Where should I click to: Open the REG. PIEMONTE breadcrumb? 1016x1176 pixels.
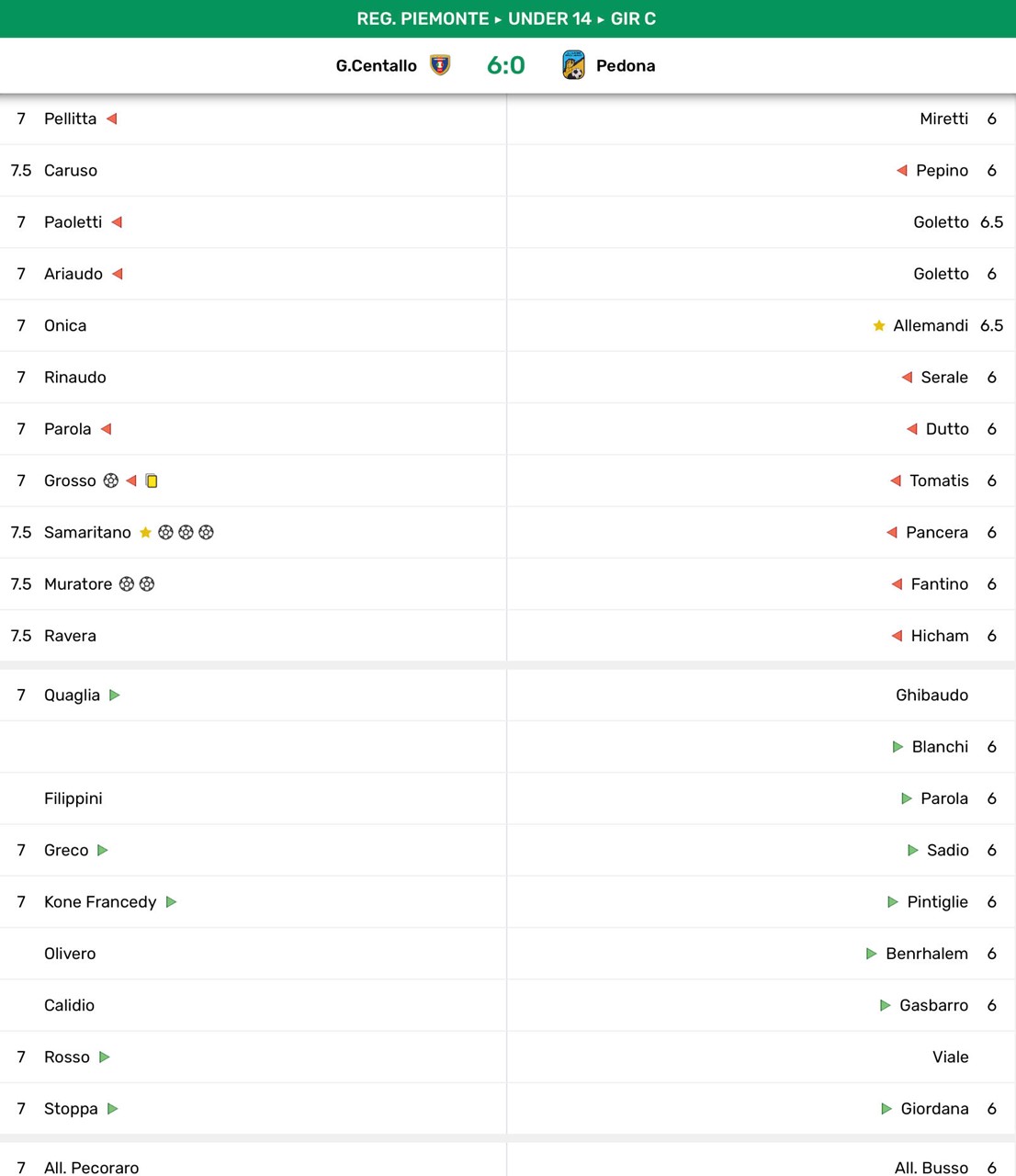(423, 18)
